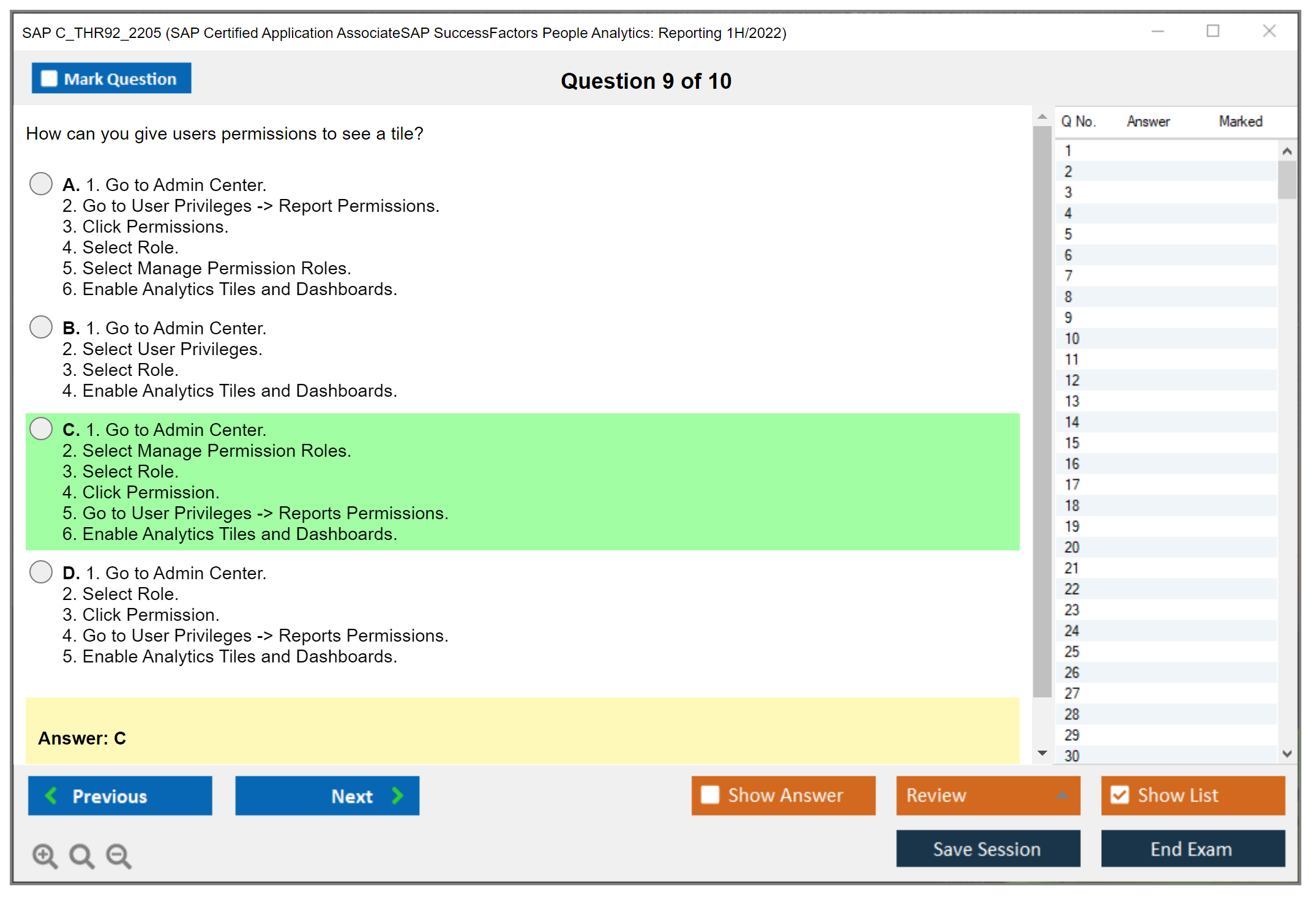Screen dimensions: 1316x900
Task: Select question 10 in the list
Action: click(x=1072, y=339)
